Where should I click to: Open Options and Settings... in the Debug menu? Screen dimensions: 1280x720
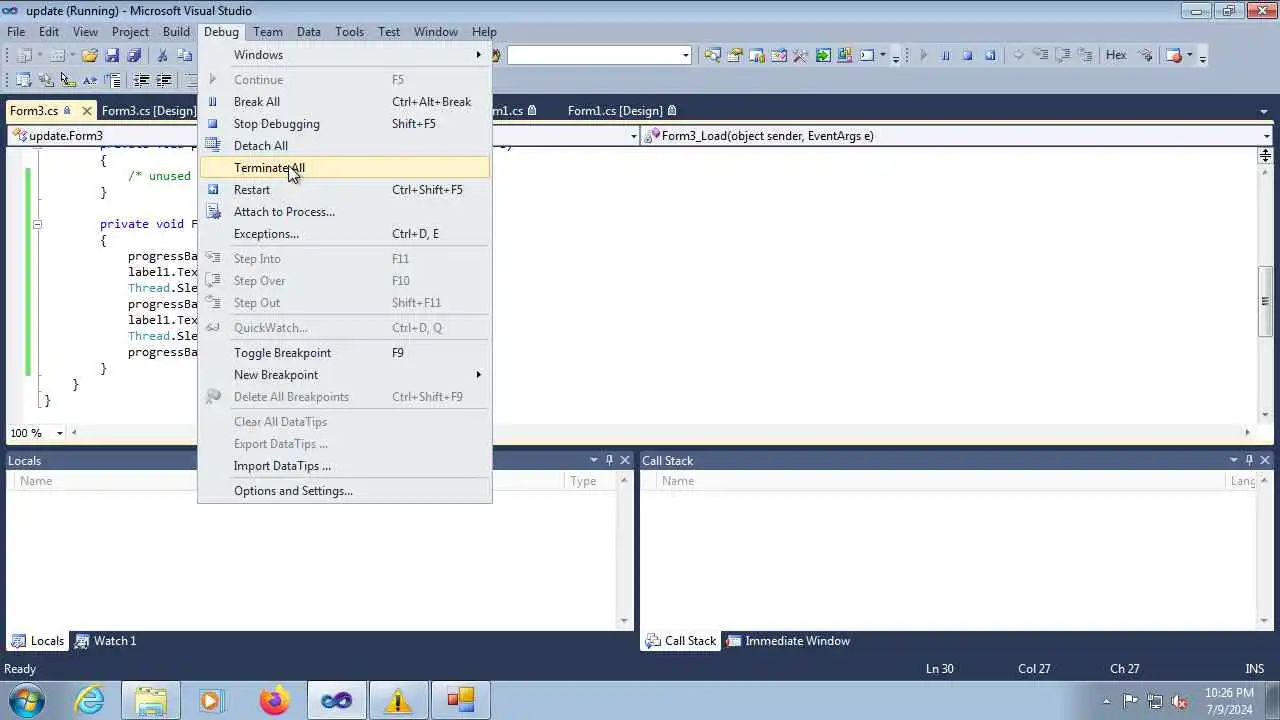coord(345,491)
